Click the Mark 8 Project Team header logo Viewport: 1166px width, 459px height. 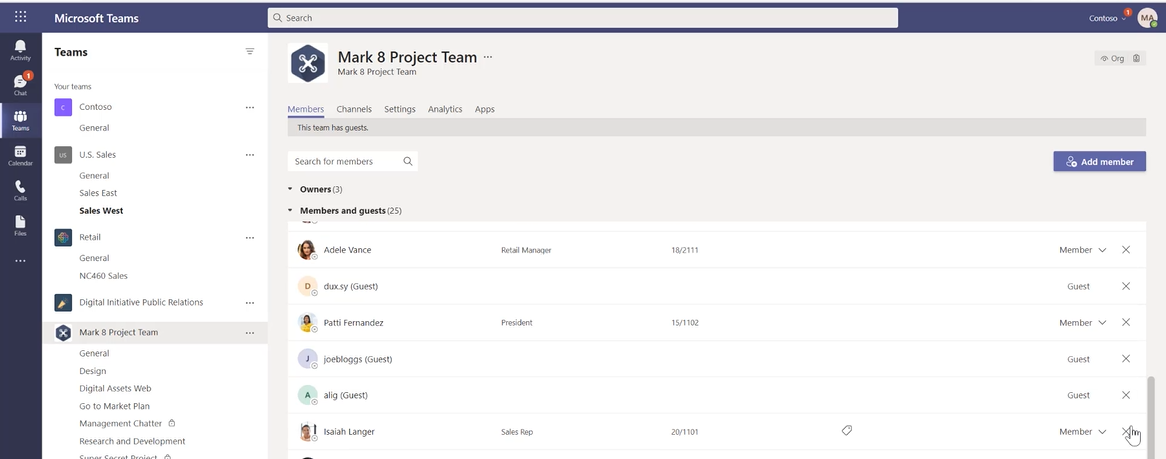tap(307, 62)
